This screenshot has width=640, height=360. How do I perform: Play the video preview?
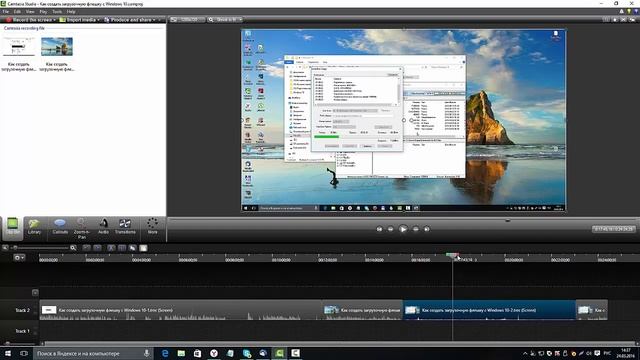403,229
